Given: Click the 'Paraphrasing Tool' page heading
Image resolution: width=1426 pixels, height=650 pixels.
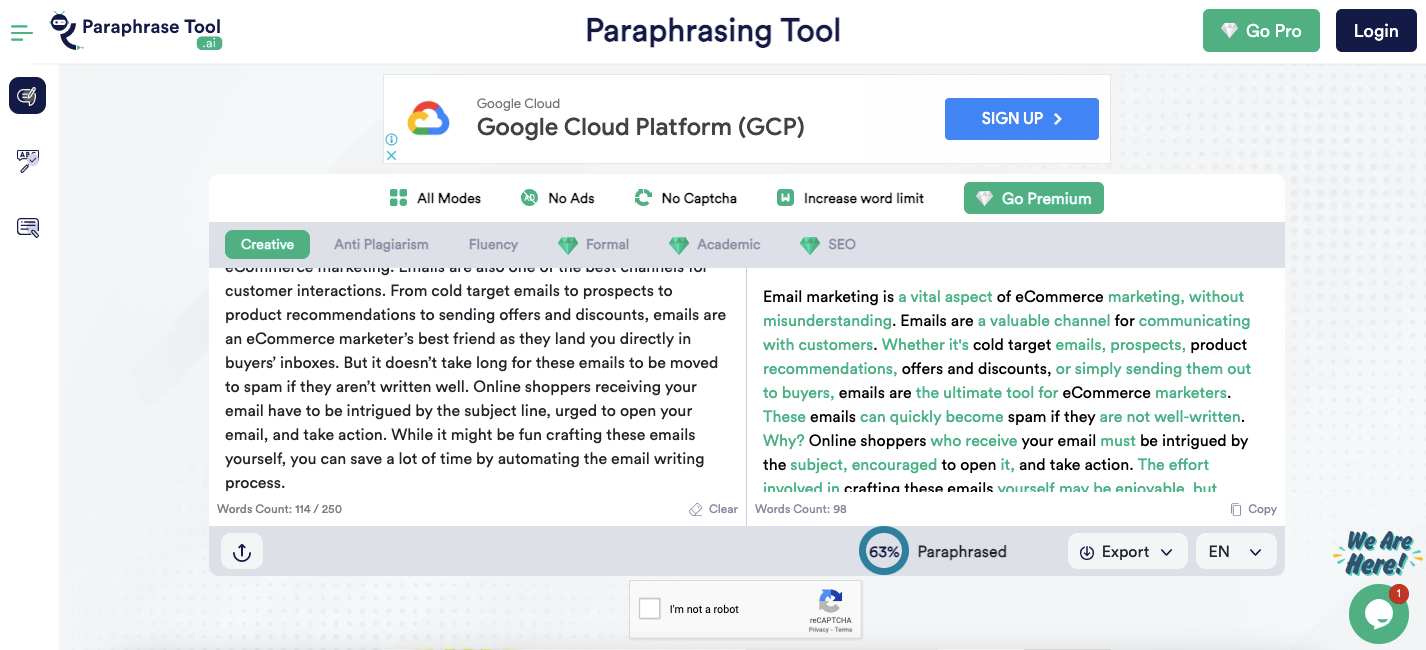Looking at the screenshot, I should pos(713,30).
